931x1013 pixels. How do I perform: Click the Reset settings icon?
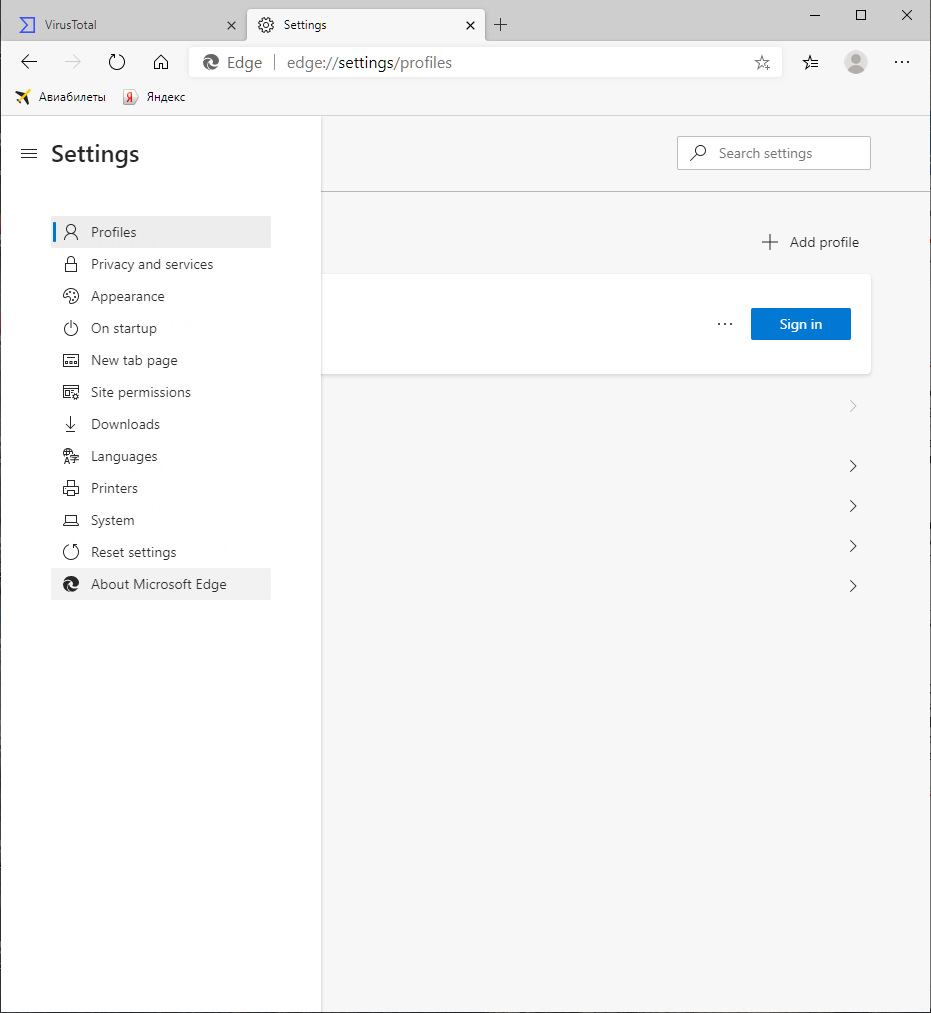pyautogui.click(x=70, y=551)
